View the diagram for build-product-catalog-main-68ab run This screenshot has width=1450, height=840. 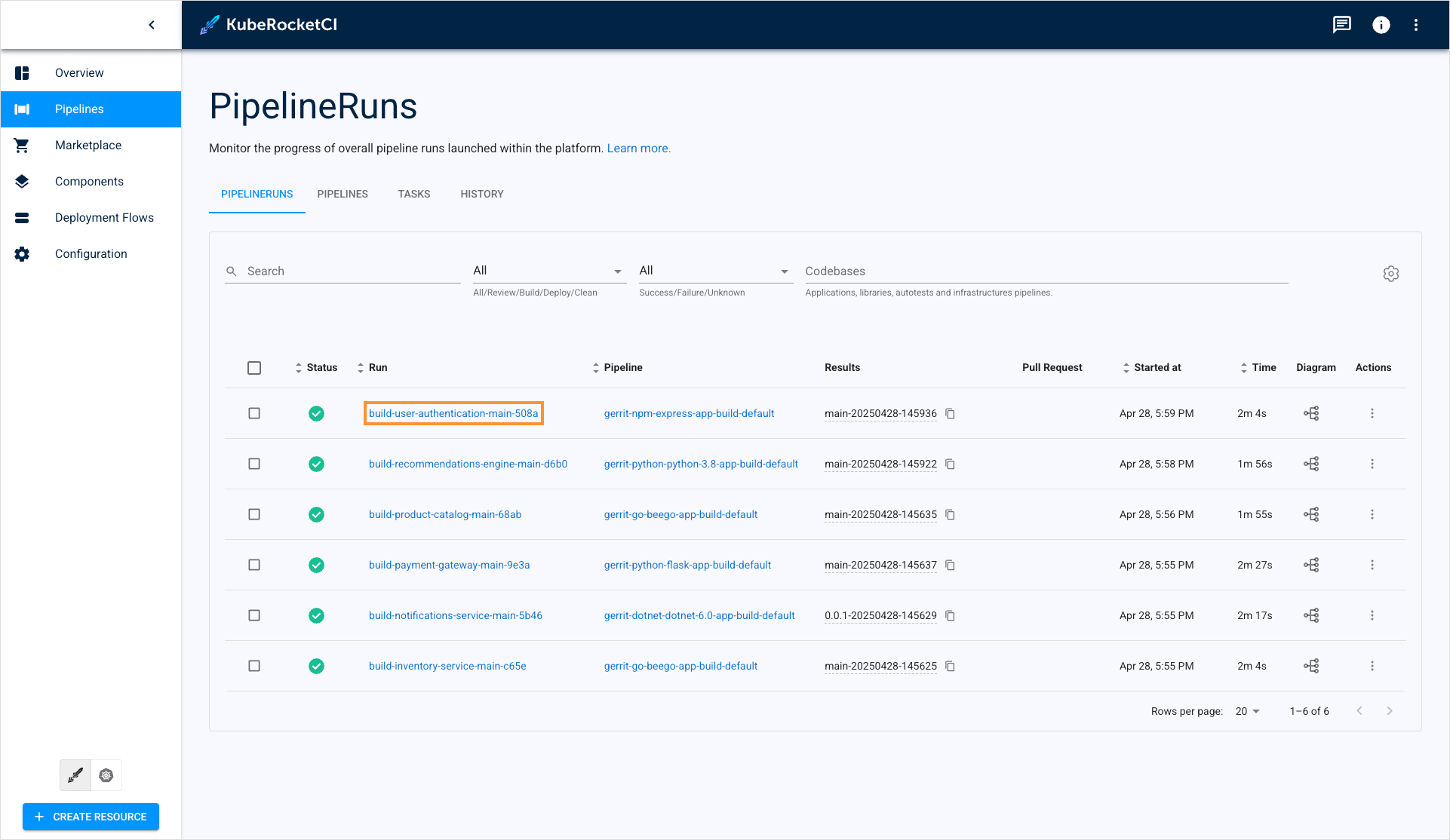(x=1311, y=514)
